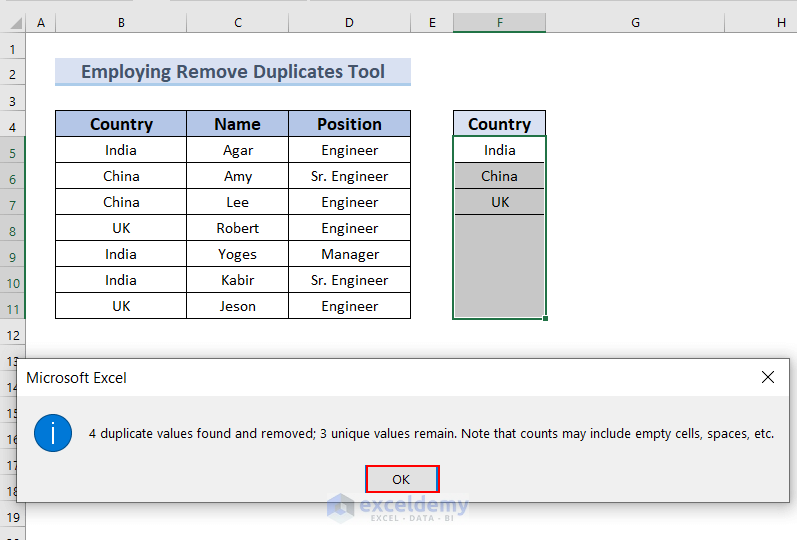Screen dimensions: 797x540
Task: Click the Jeson name cell
Action: tap(237, 306)
